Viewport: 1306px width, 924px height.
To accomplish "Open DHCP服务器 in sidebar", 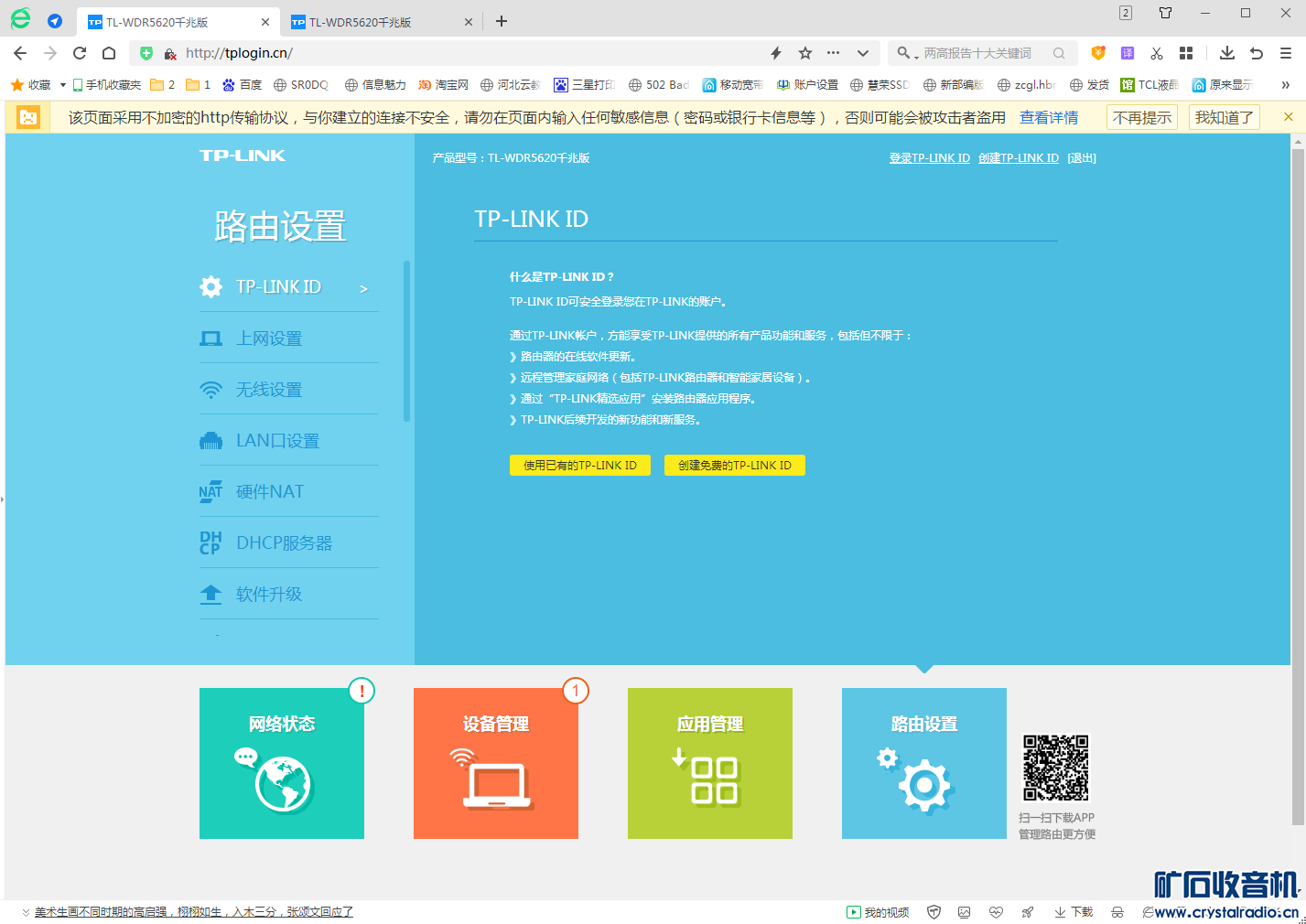I will click(288, 543).
